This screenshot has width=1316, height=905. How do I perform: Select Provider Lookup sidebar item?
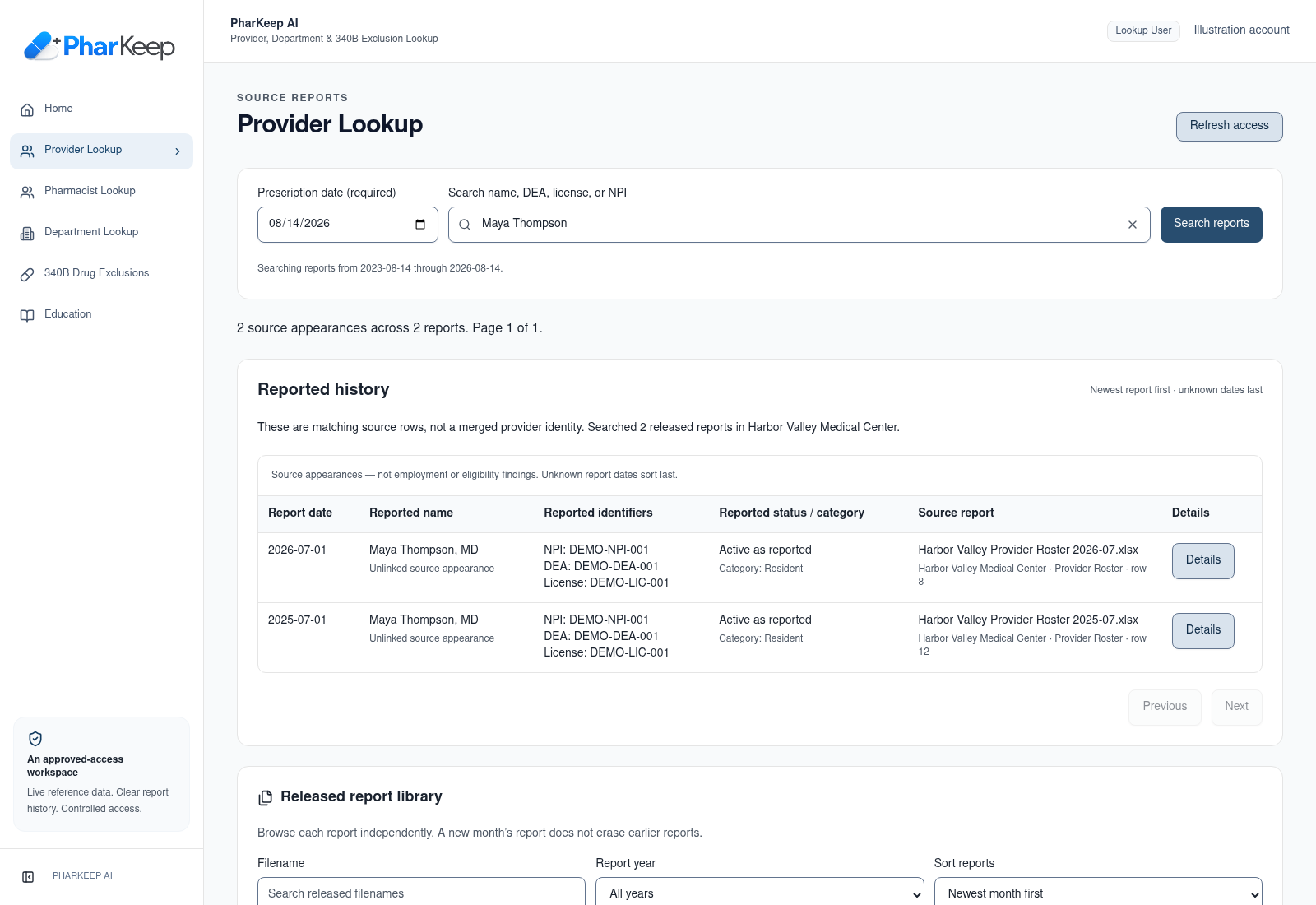[101, 151]
